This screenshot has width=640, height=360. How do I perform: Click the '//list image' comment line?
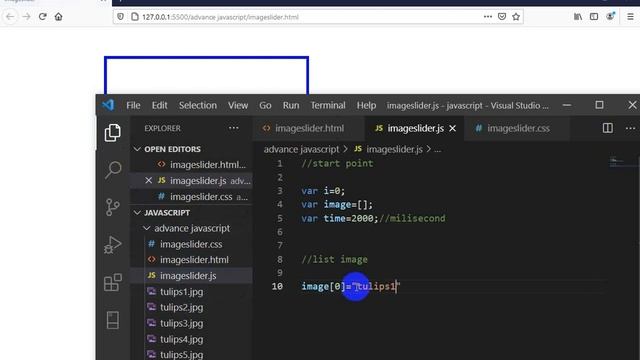(x=334, y=260)
